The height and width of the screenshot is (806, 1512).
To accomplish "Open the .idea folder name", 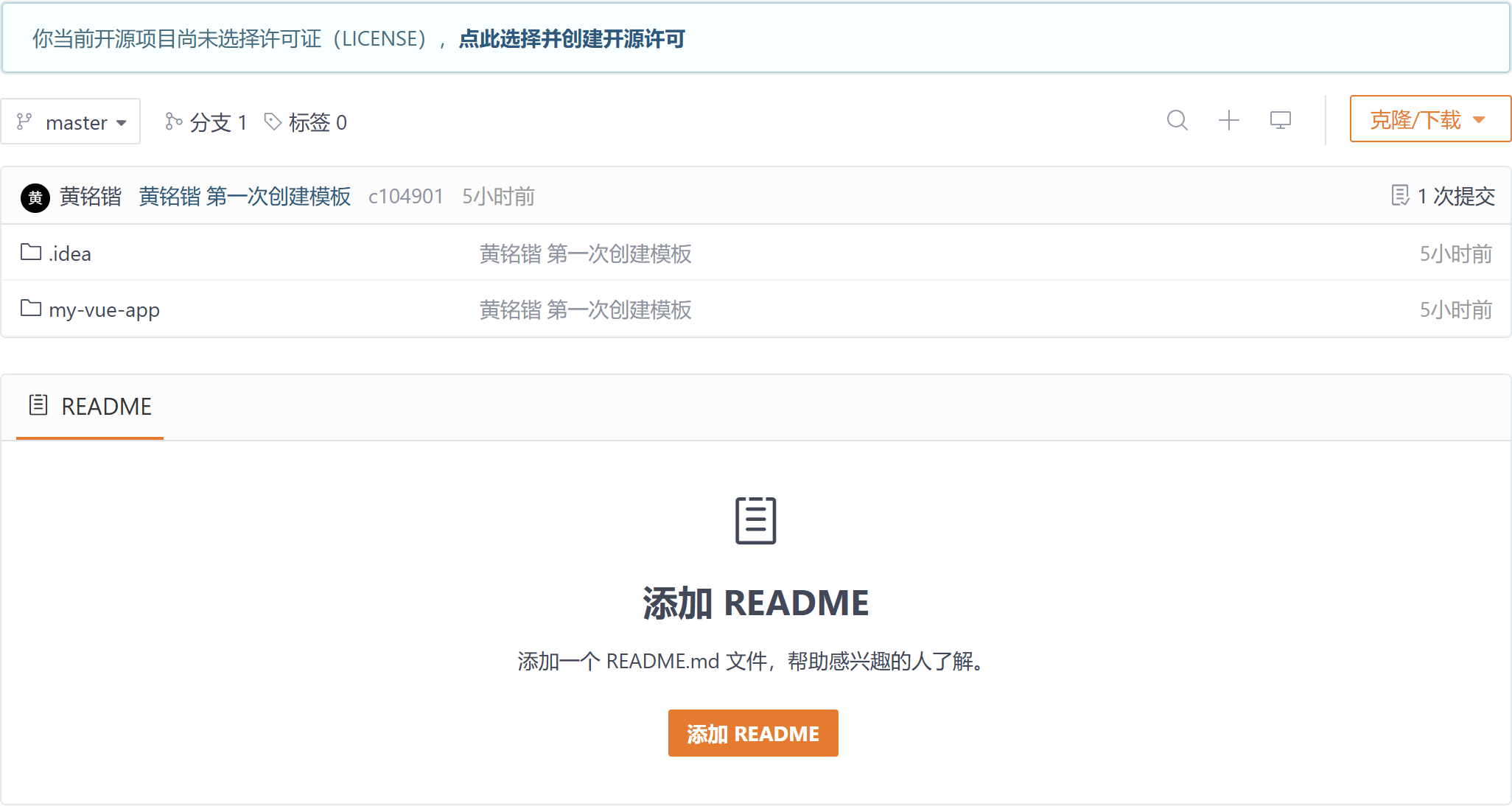I will pos(70,254).
